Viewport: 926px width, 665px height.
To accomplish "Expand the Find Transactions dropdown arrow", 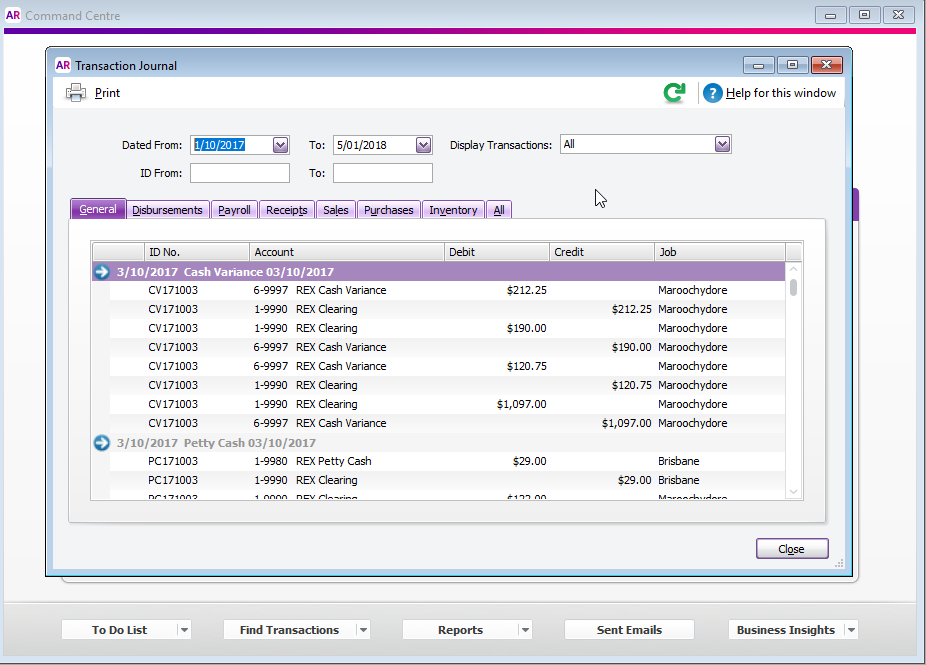I will (x=363, y=630).
